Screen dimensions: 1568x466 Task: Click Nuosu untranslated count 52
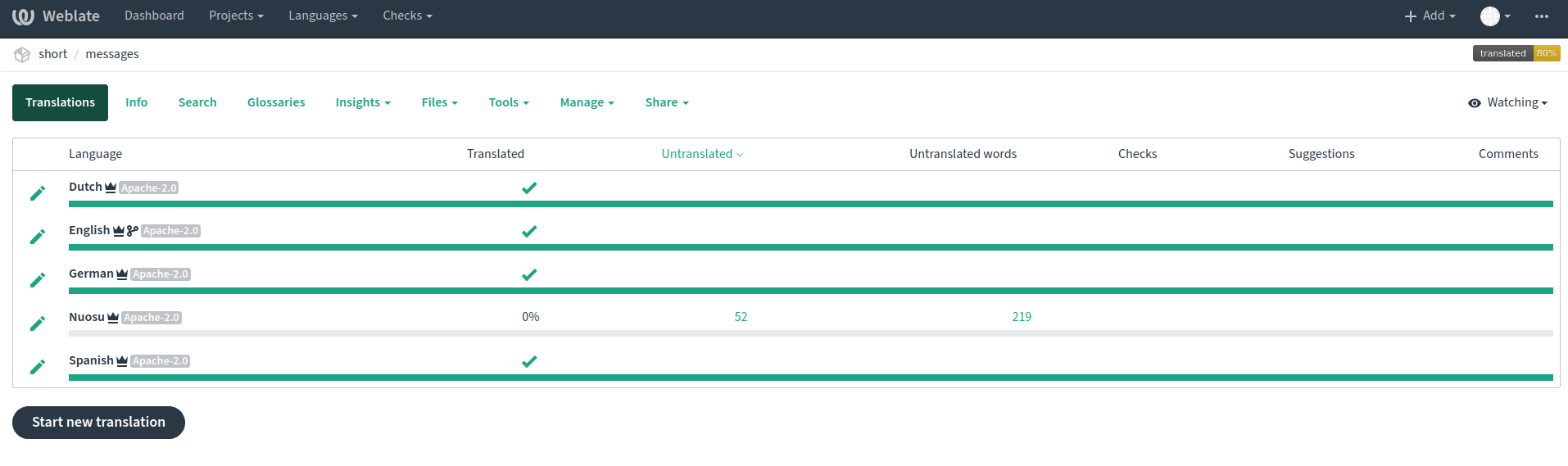[x=741, y=317]
